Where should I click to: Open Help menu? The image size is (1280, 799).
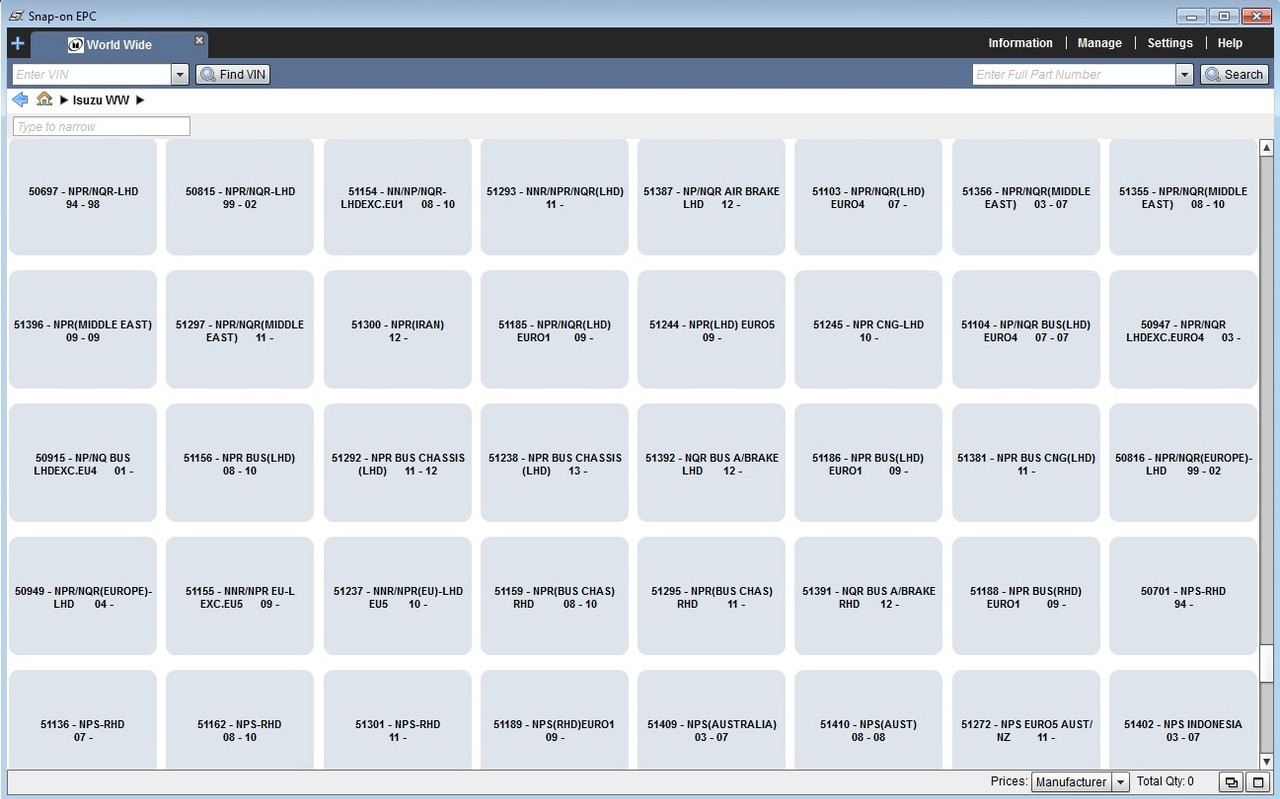tap(1230, 43)
